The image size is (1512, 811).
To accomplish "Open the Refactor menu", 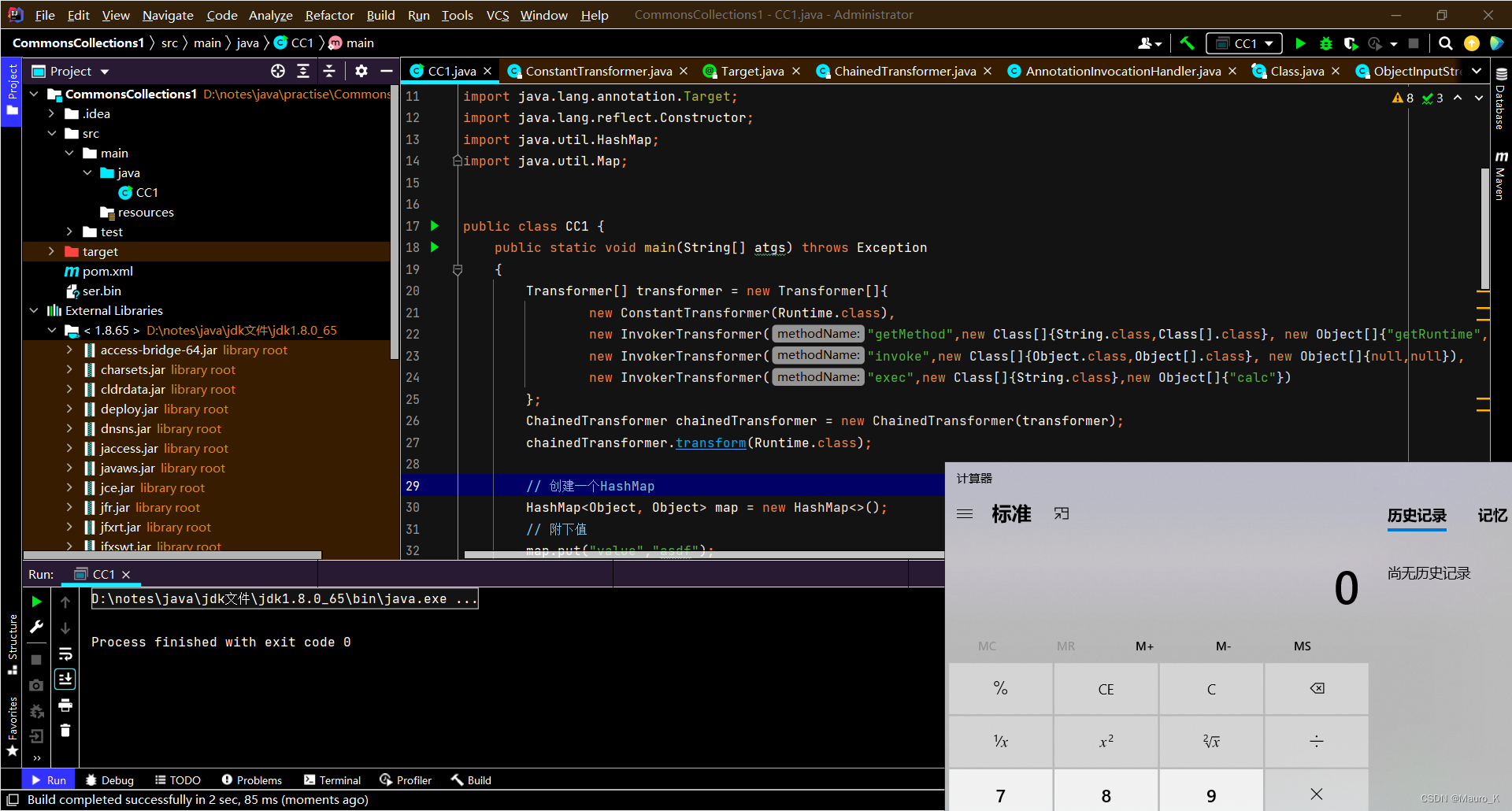I will [x=329, y=15].
